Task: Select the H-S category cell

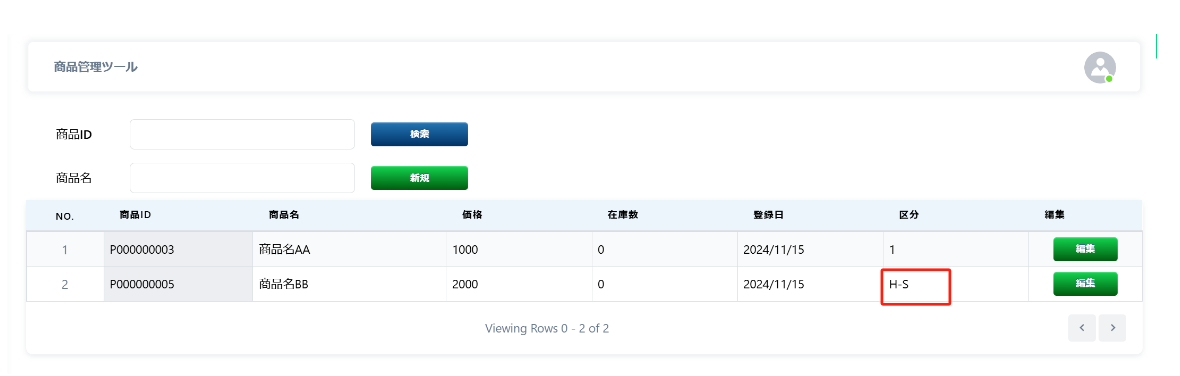Action: (x=956, y=284)
